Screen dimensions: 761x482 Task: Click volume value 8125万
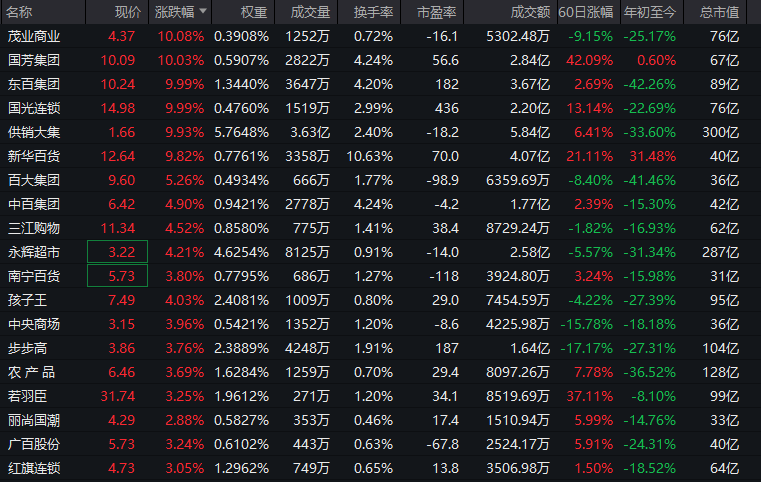click(x=307, y=252)
